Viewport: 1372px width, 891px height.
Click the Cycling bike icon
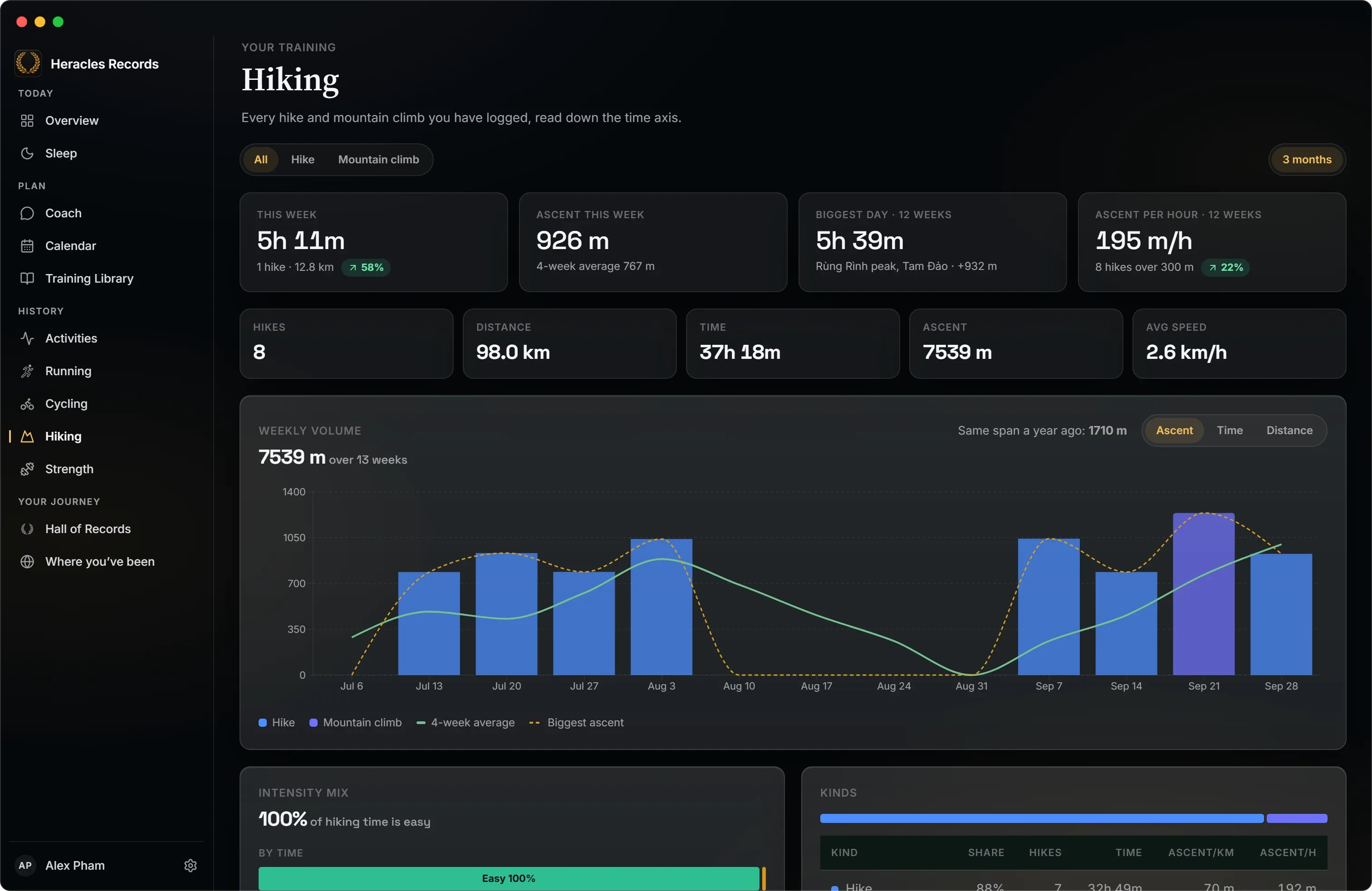tap(27, 404)
